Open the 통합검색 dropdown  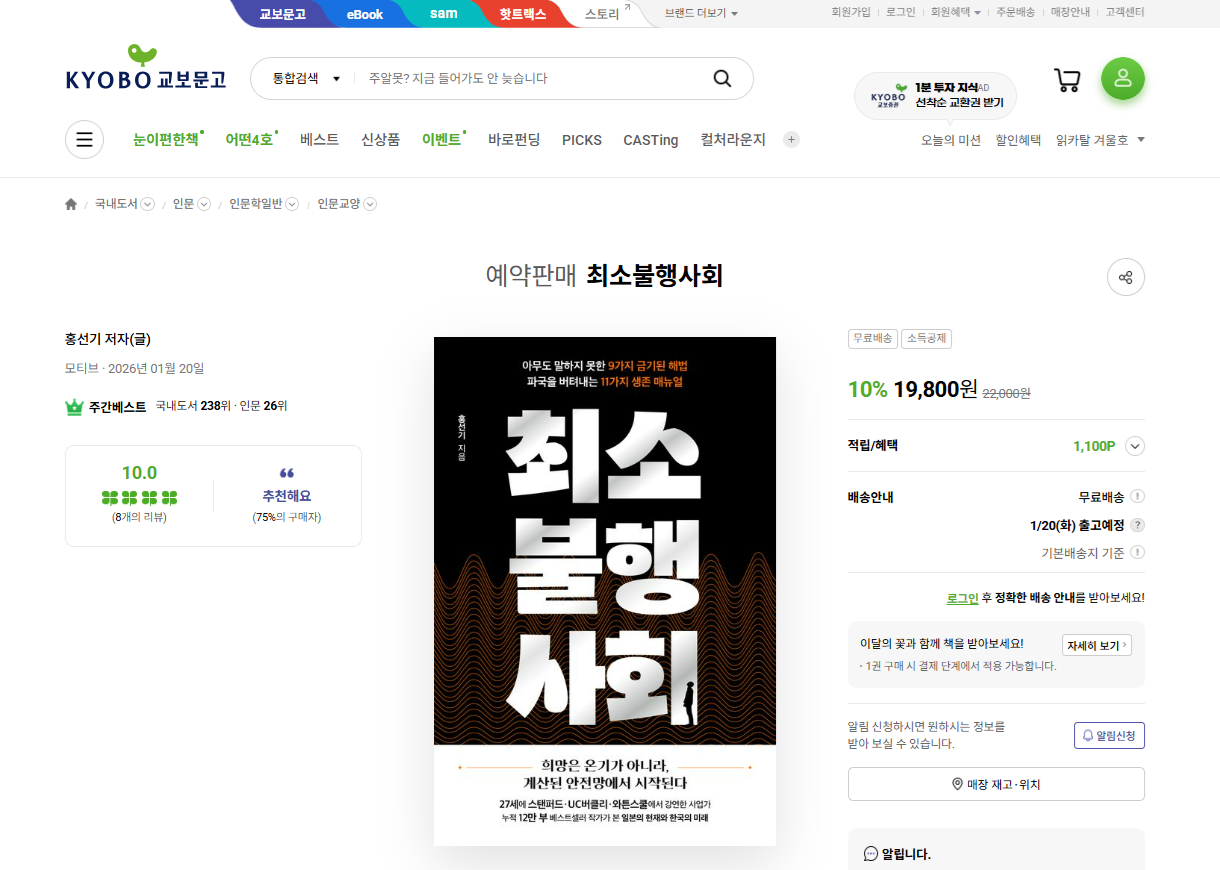tap(303, 78)
